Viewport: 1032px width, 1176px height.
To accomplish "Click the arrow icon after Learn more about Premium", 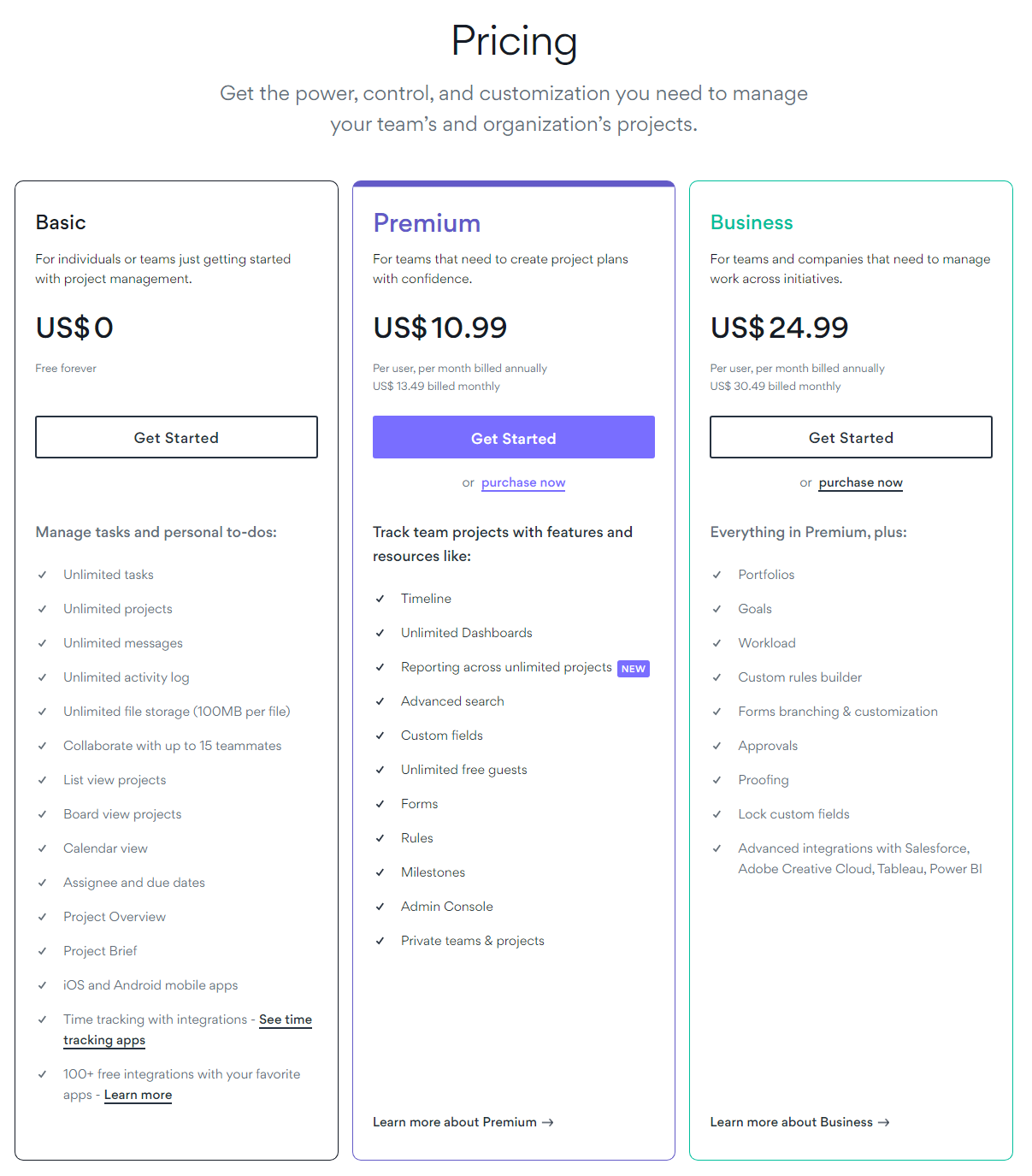I will click(548, 1122).
